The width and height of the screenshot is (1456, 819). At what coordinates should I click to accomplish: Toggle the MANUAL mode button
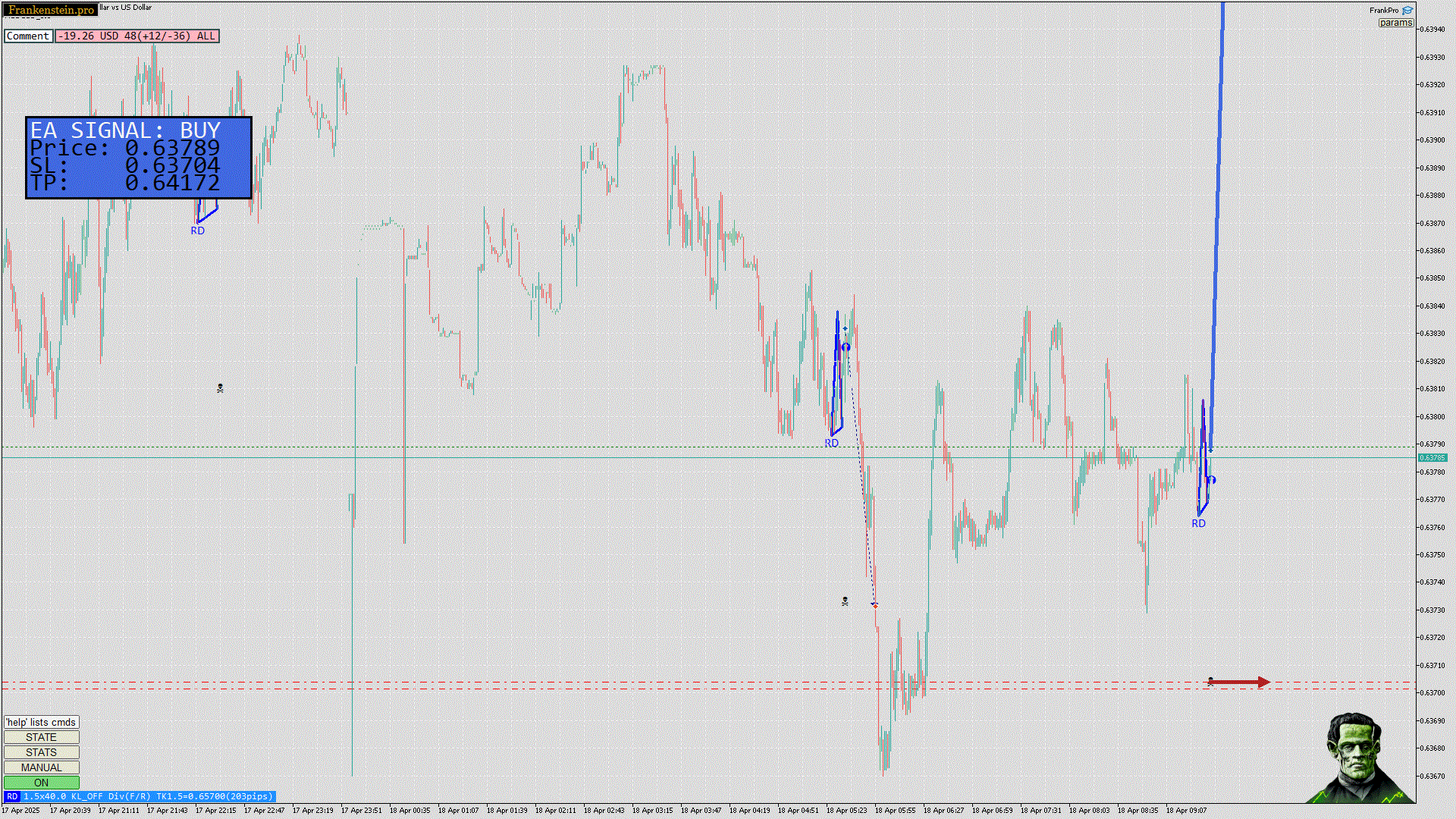pyautogui.click(x=41, y=767)
